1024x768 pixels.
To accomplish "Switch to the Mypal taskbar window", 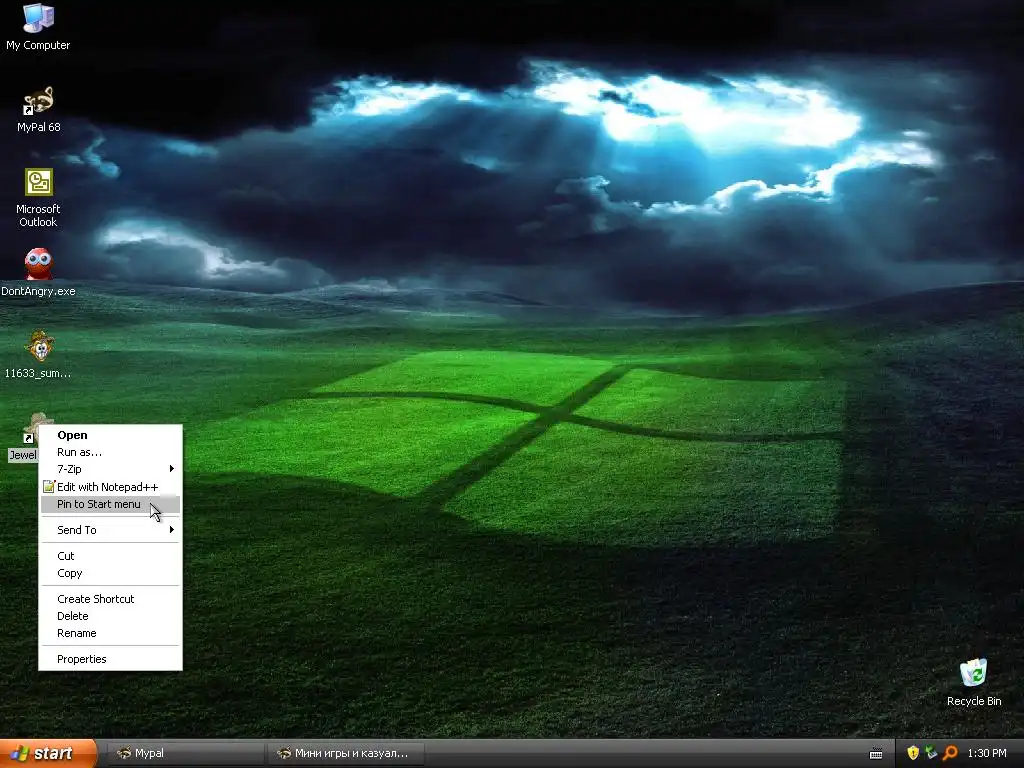I will coord(185,753).
